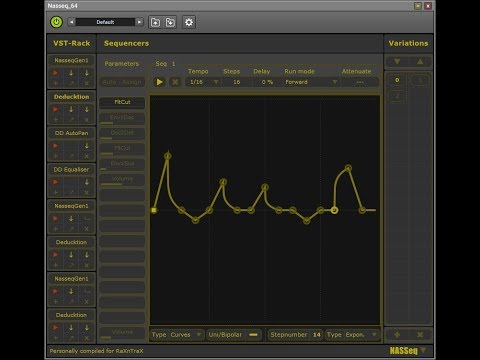The height and width of the screenshot is (360, 480).
Task: Go to the previous preset arrow
Action: tap(71, 22)
